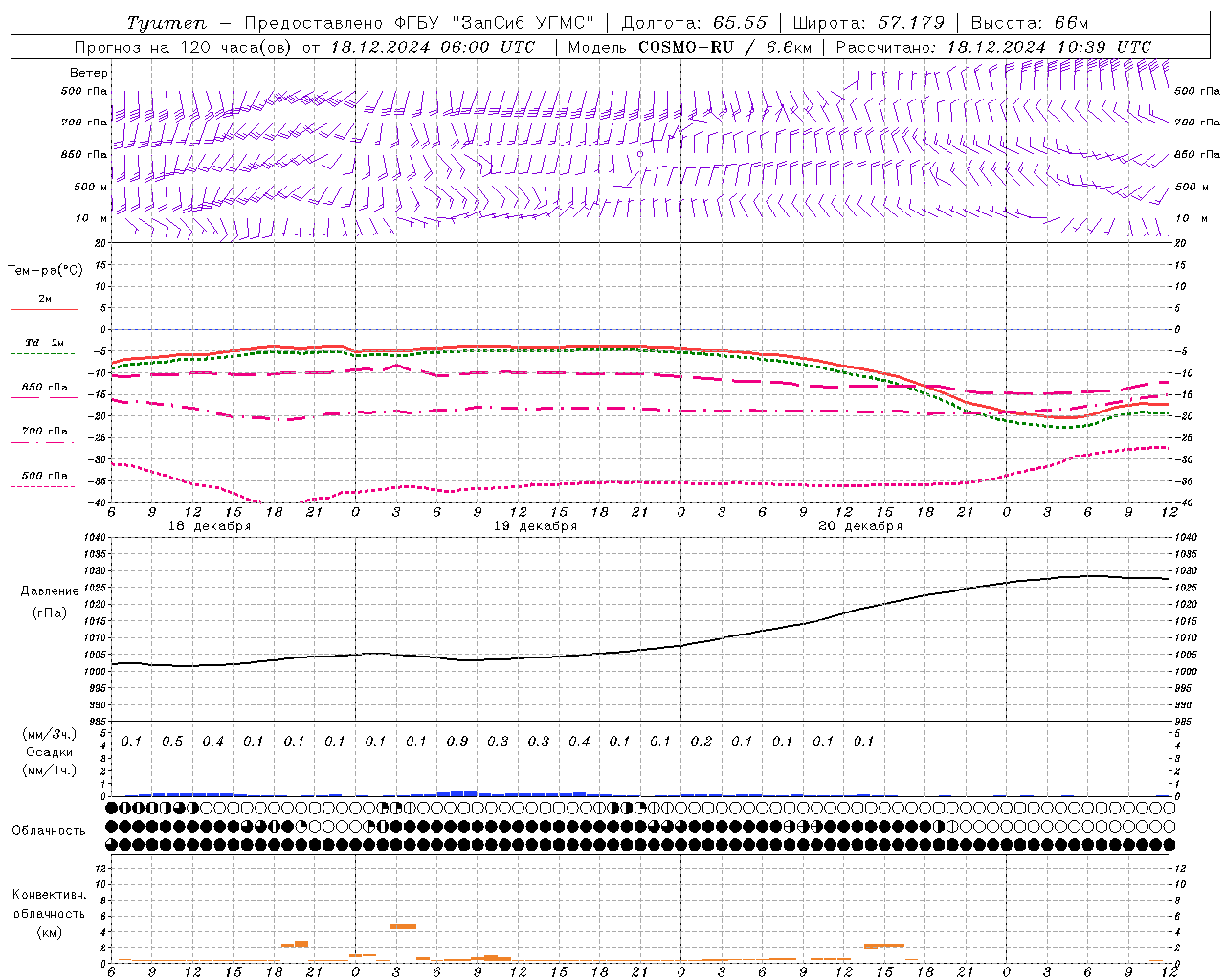Screen dimensions: 1225x980
Task: Click the '(мм/3ч.)' precipitation unit label
Action: coord(50,735)
